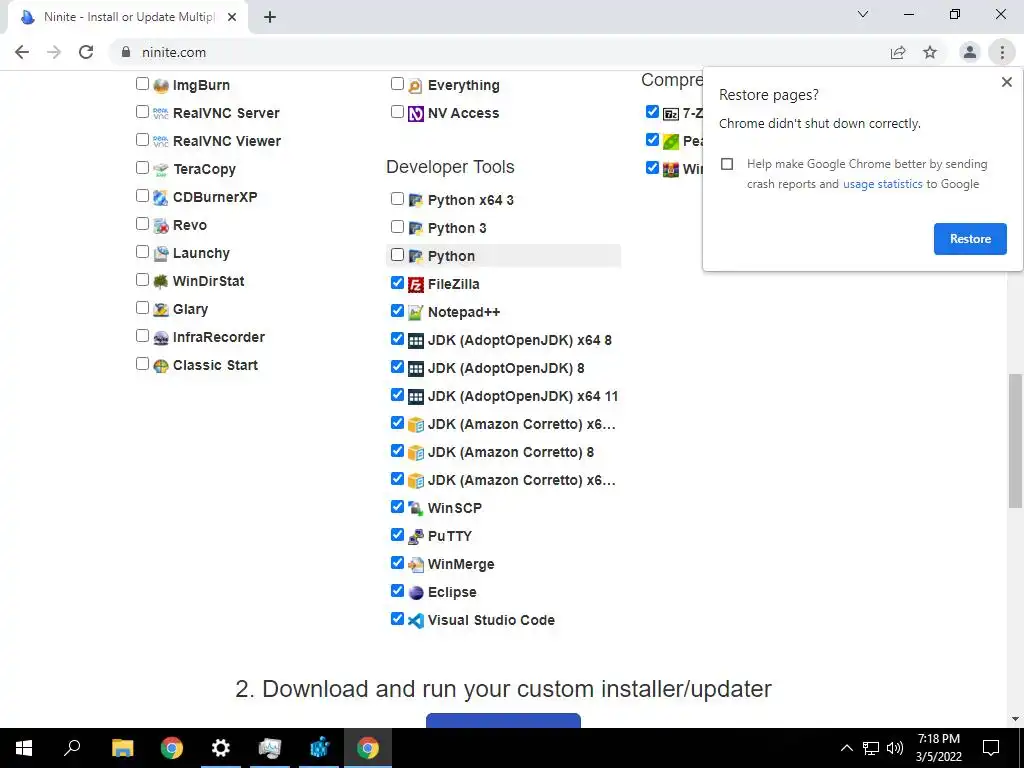
Task: Click the Eclipse icon
Action: coord(415,593)
